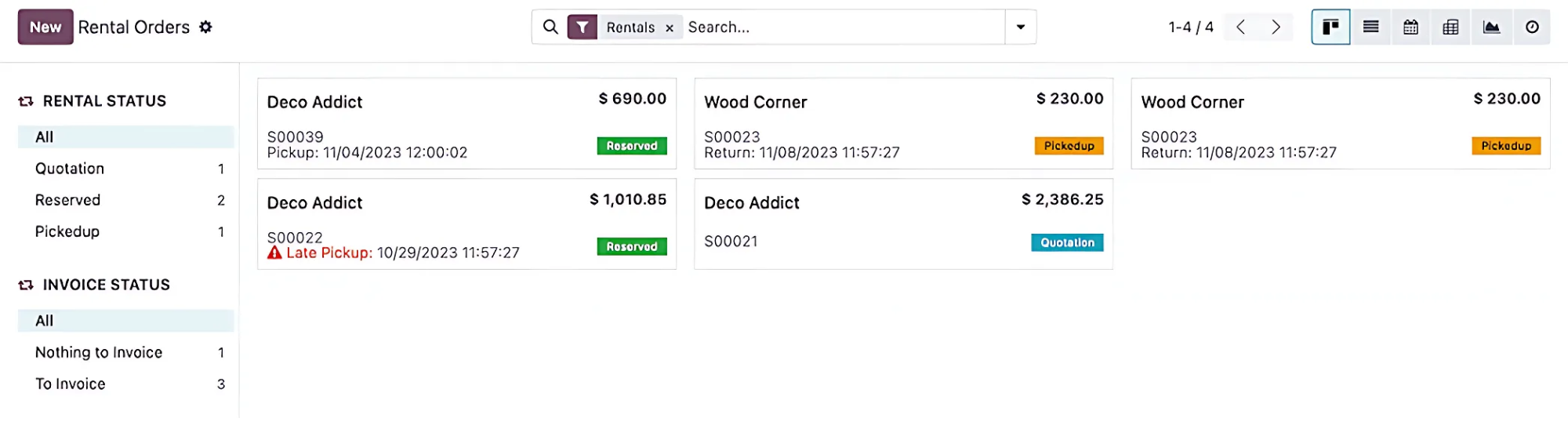Filter rental status by Pickedup
Screen dimensions: 1568x429
tap(67, 231)
